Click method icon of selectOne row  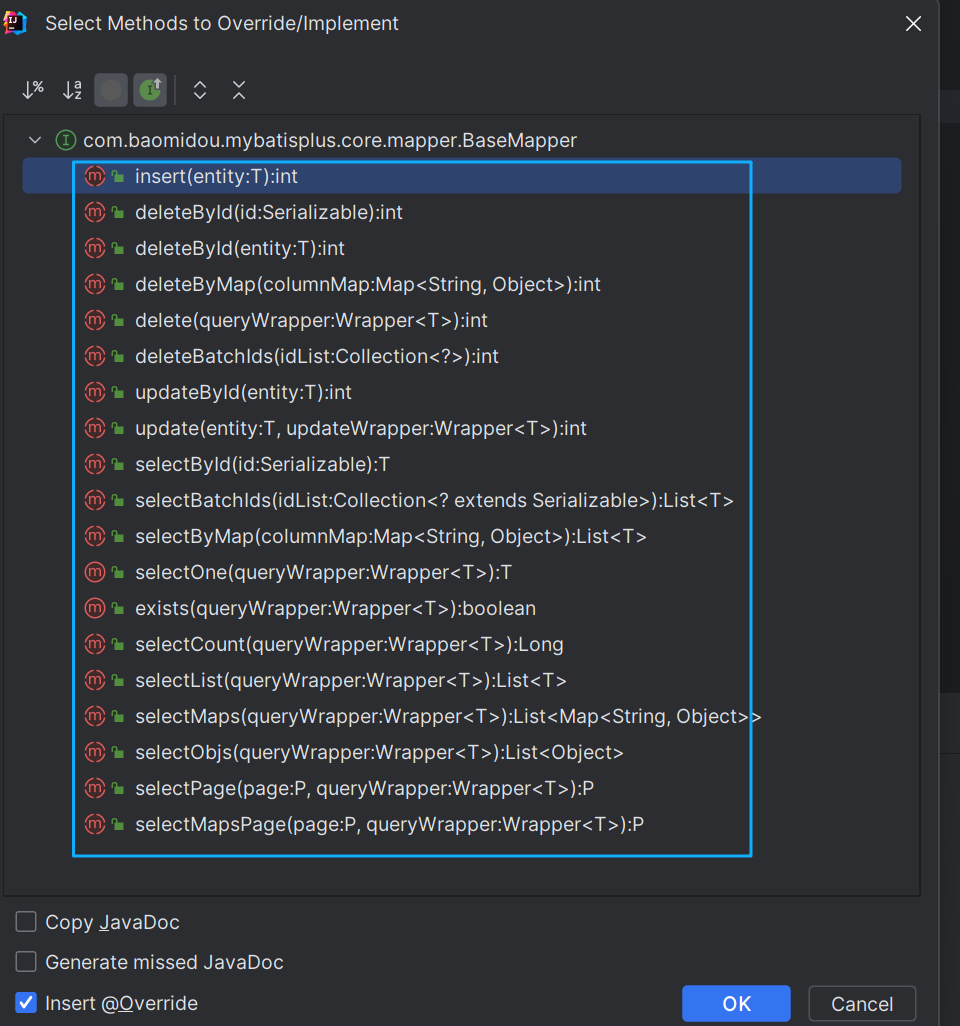point(95,572)
